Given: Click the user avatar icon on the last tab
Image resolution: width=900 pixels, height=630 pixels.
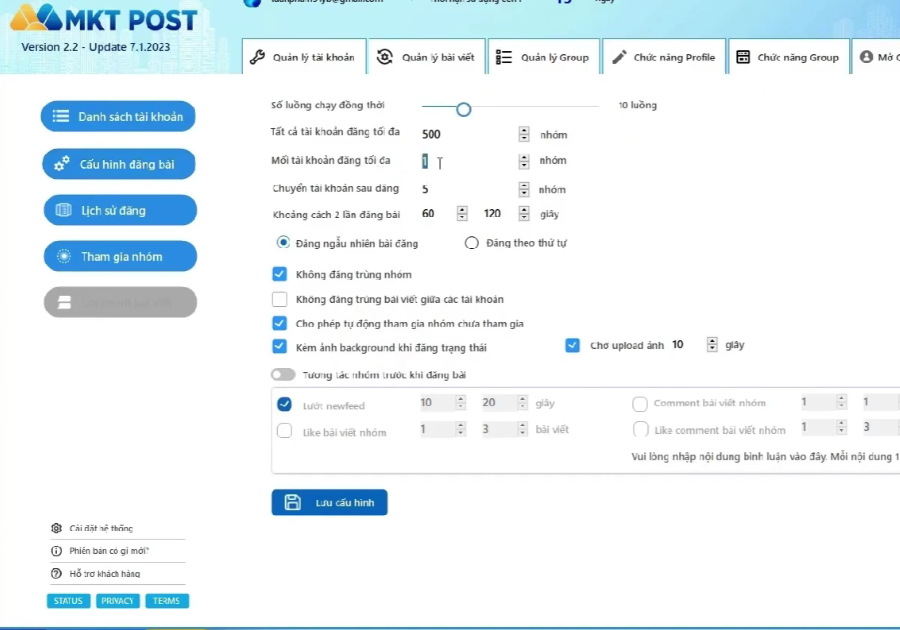Looking at the screenshot, I should click(867, 57).
